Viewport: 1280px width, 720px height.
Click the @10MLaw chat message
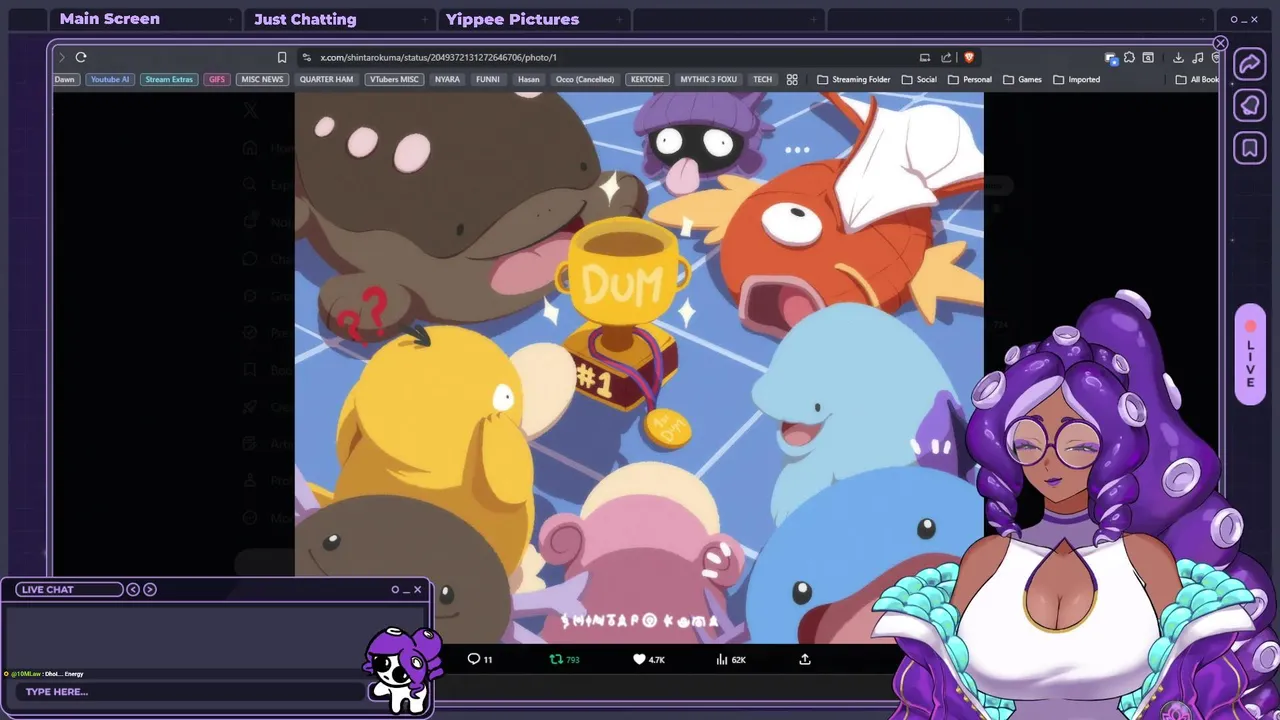[45, 674]
